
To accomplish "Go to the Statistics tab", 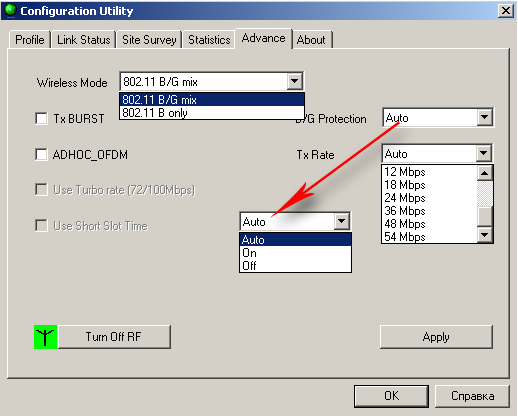I will pos(209,40).
